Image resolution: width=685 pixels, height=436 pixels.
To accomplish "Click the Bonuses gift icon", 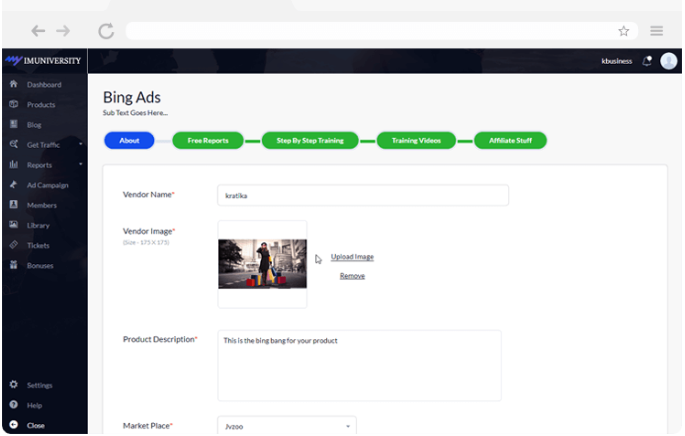I will [x=14, y=265].
